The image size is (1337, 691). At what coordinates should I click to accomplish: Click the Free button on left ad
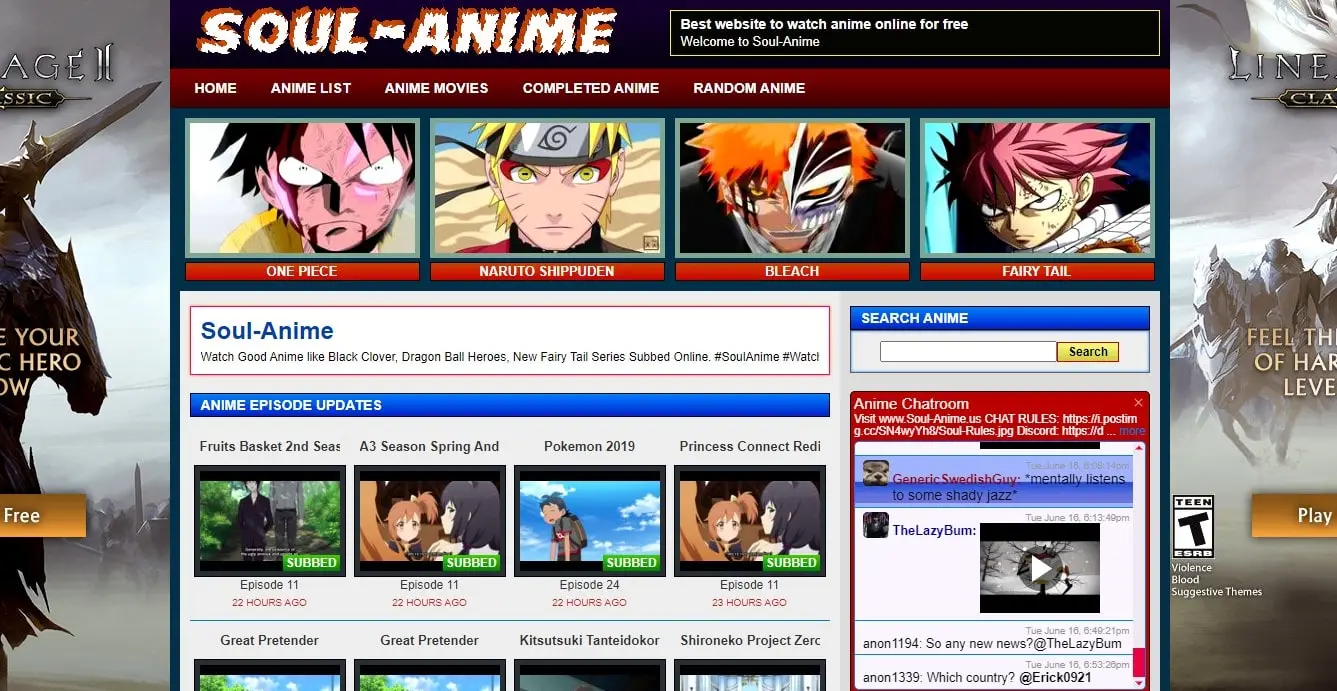pos(43,515)
